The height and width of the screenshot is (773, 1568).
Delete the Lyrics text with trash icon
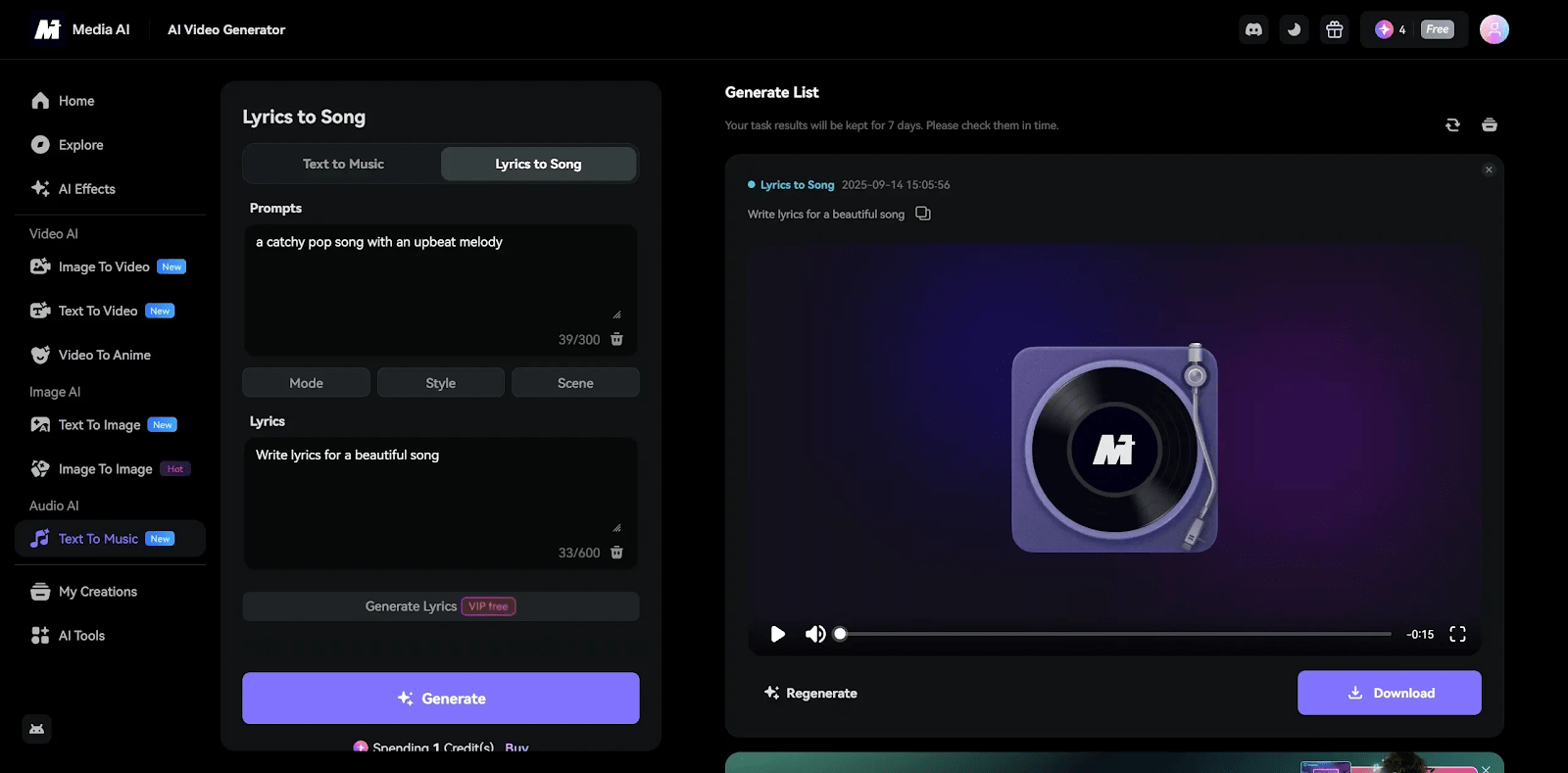616,553
